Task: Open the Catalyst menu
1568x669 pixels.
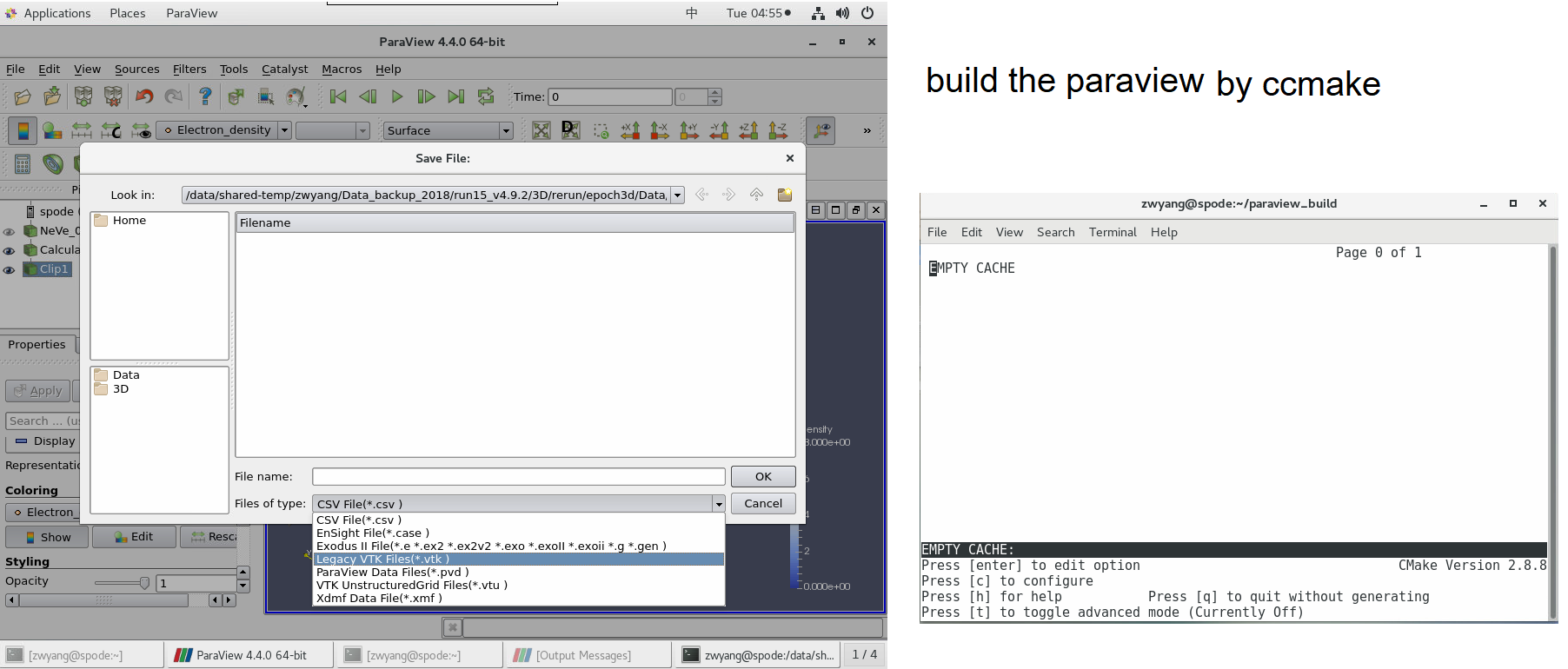Action: (284, 69)
